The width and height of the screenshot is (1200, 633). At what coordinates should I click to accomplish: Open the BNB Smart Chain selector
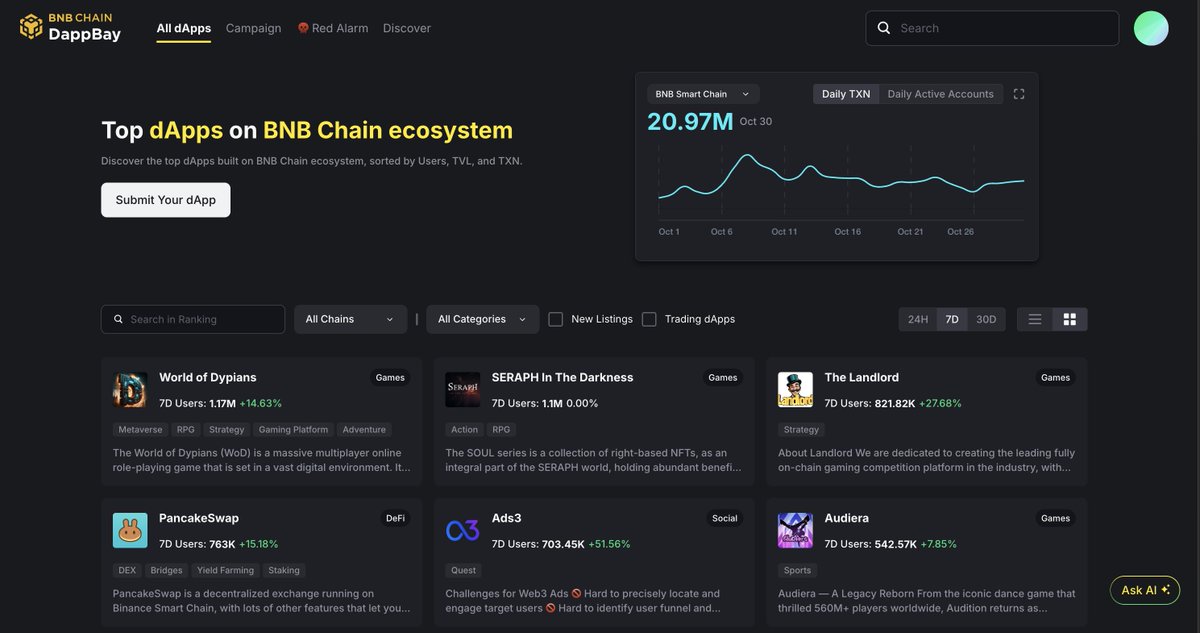point(702,94)
